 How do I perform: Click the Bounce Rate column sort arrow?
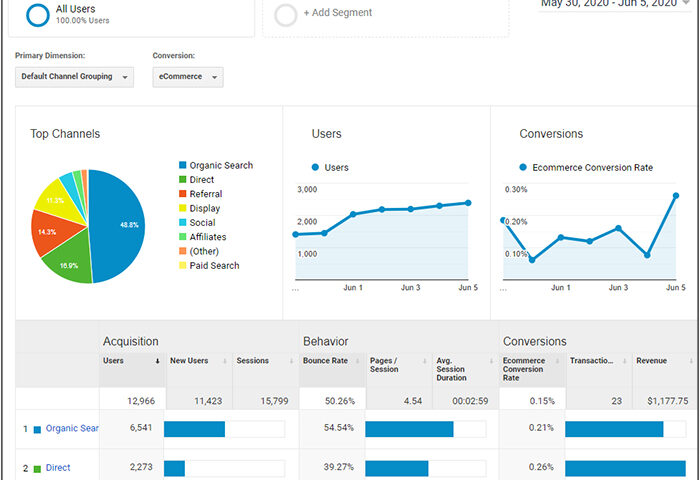(358, 361)
